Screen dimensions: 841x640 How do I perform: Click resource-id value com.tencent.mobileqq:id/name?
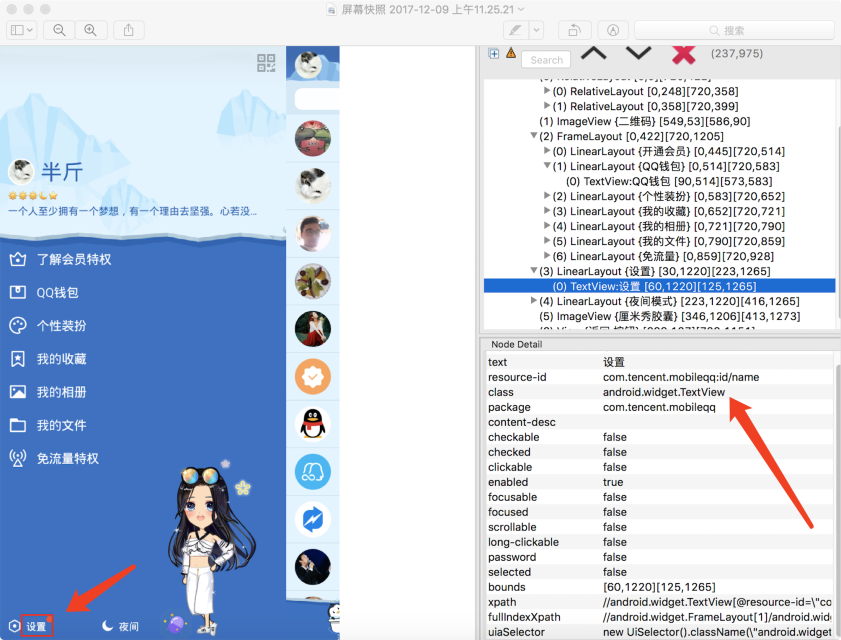click(x=681, y=377)
